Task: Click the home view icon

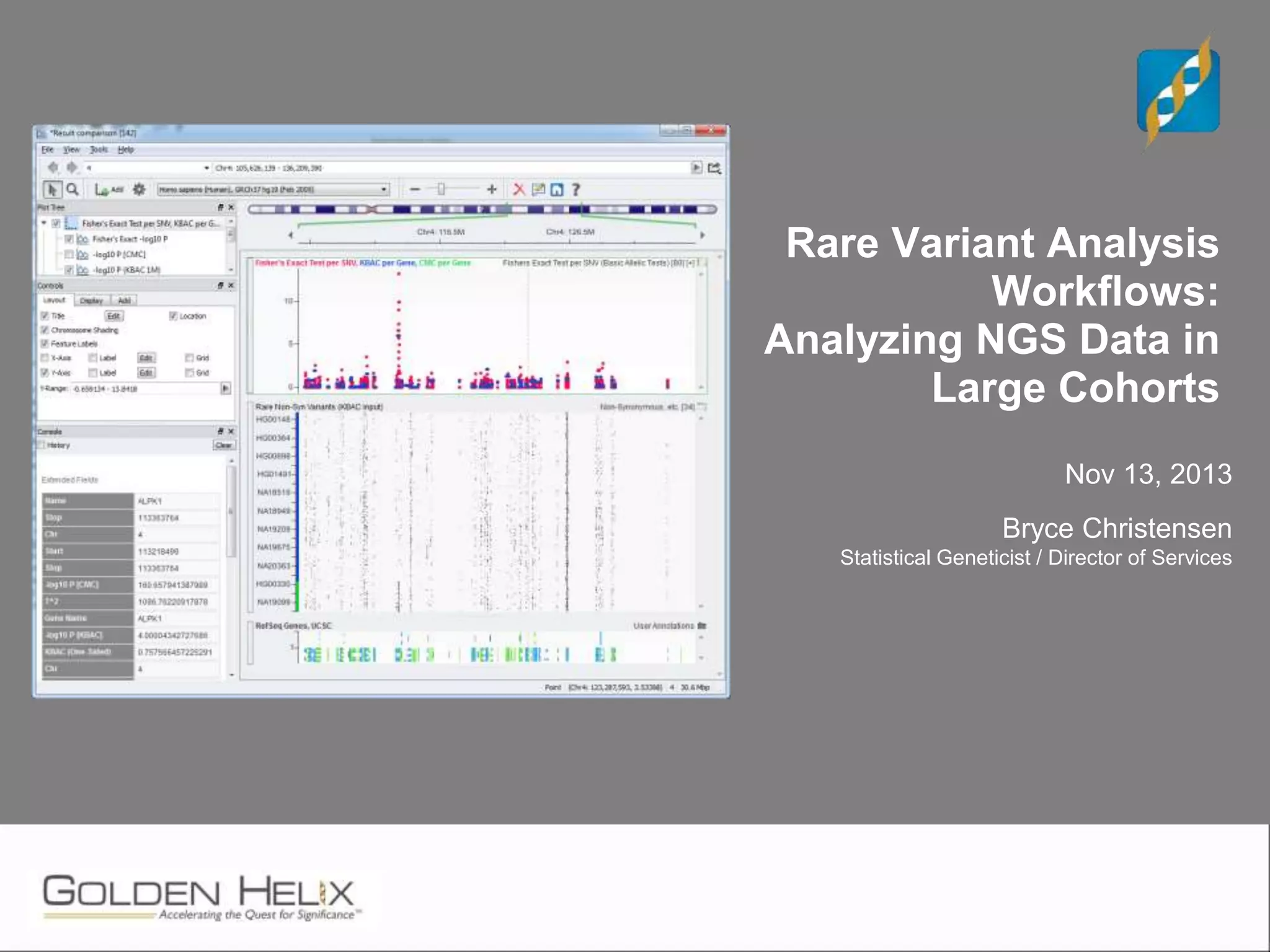Action: (x=557, y=190)
